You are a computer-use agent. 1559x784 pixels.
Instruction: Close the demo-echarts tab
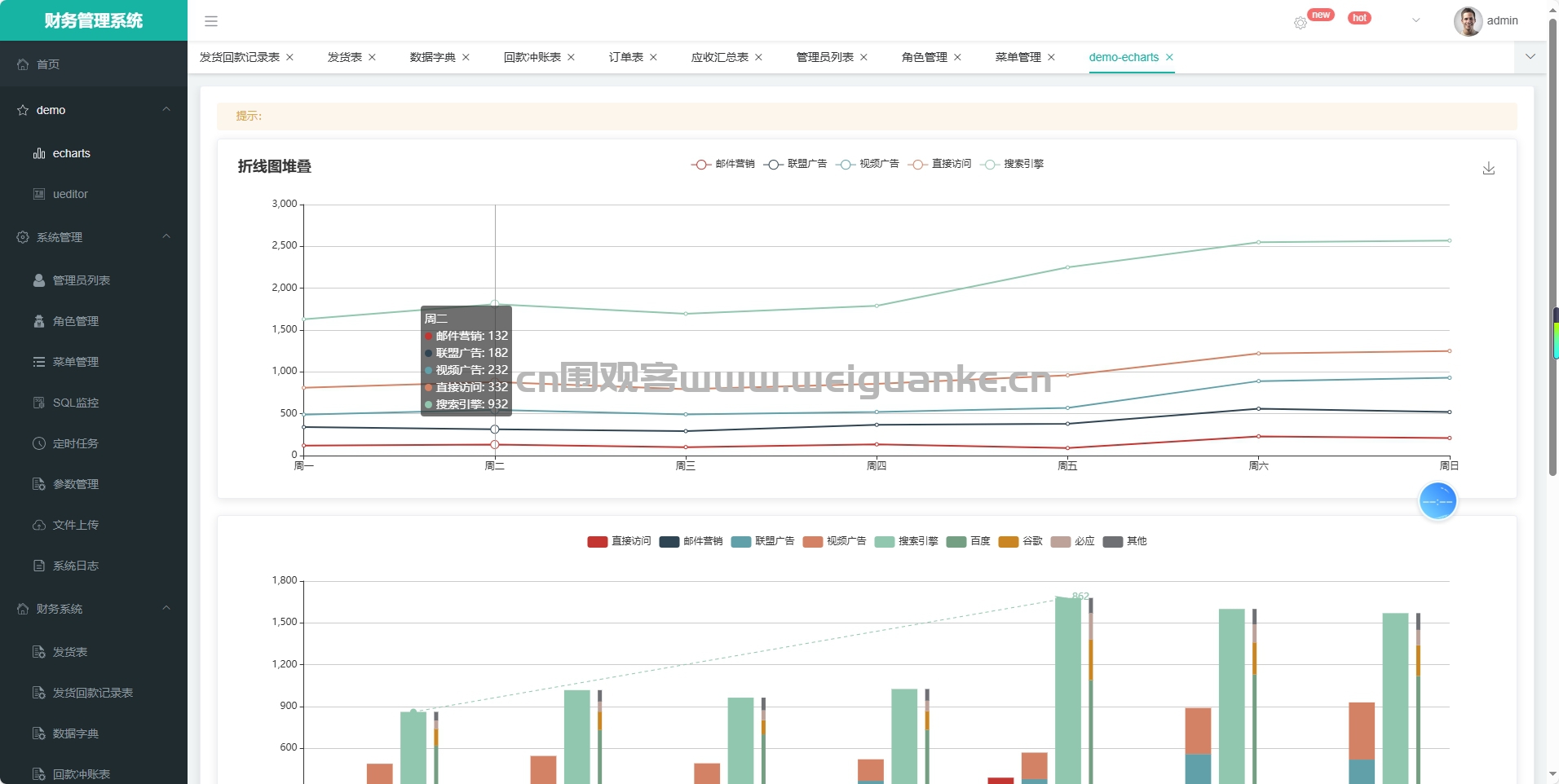tap(1169, 57)
